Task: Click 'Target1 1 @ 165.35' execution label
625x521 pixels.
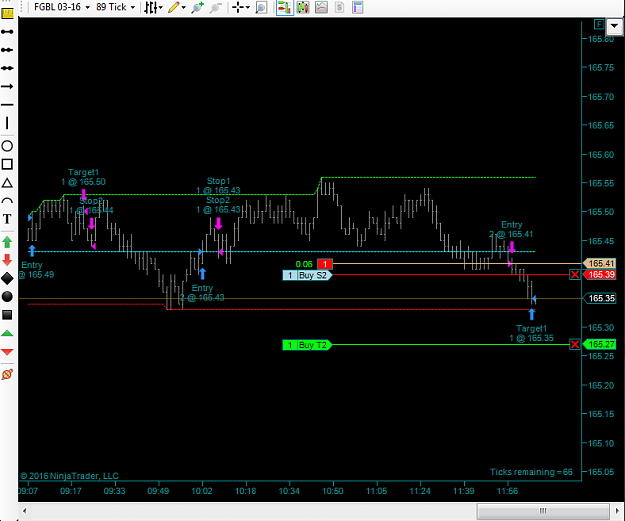Action: [x=532, y=333]
